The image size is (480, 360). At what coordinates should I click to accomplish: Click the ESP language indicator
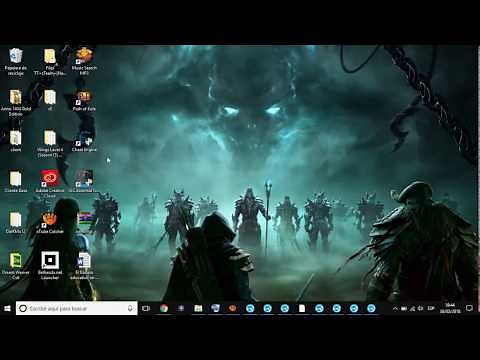click(x=431, y=309)
